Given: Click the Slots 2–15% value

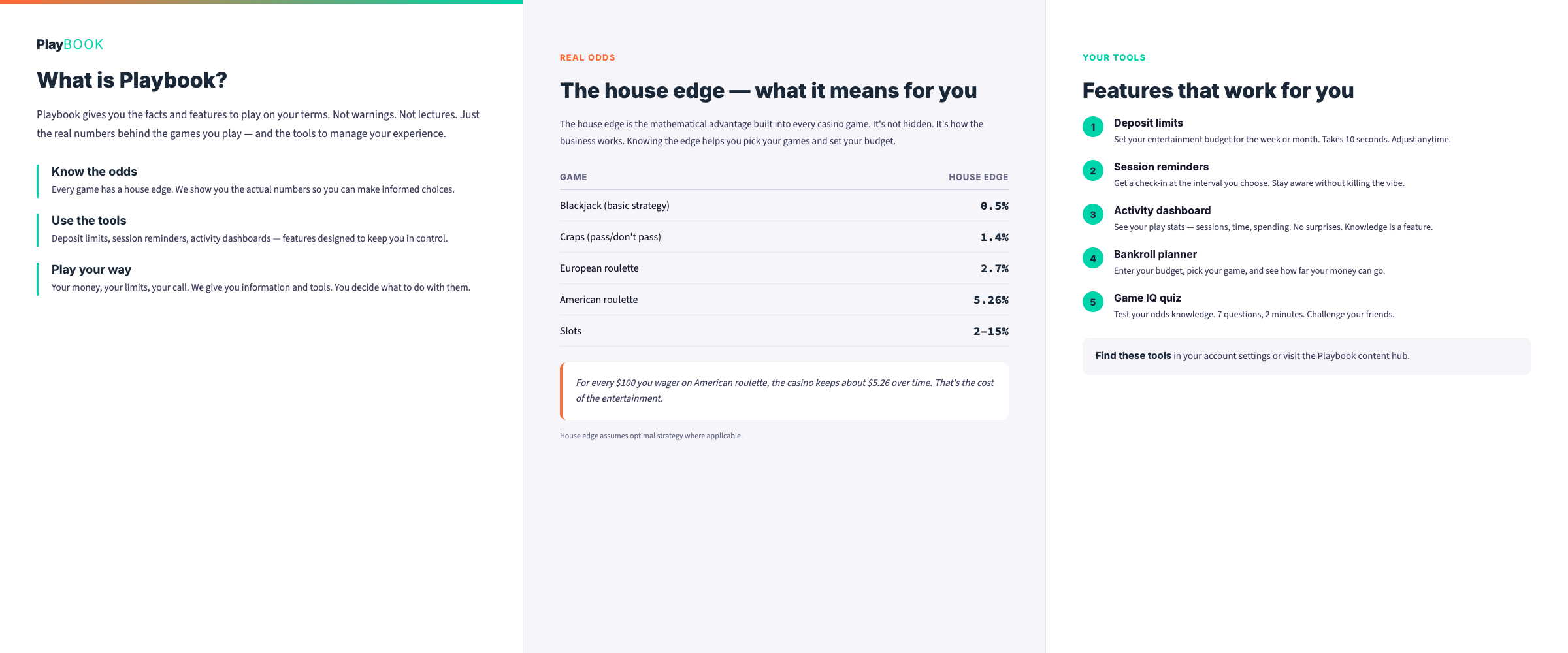Looking at the screenshot, I should pyautogui.click(x=990, y=331).
